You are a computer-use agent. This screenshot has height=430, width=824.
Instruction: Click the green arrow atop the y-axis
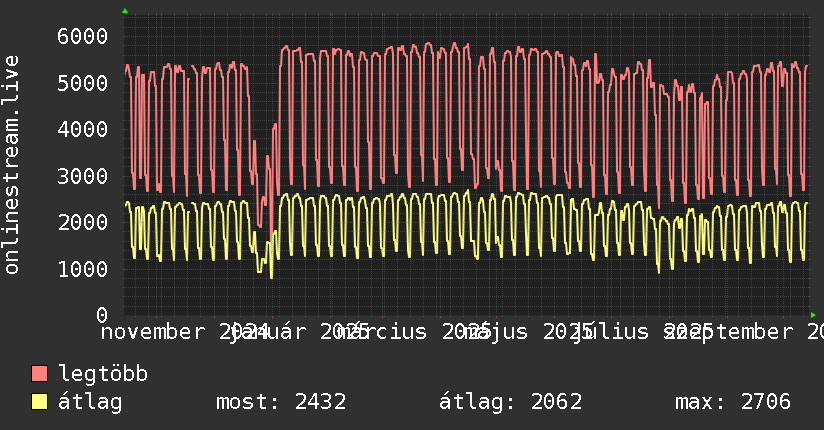pos(125,11)
